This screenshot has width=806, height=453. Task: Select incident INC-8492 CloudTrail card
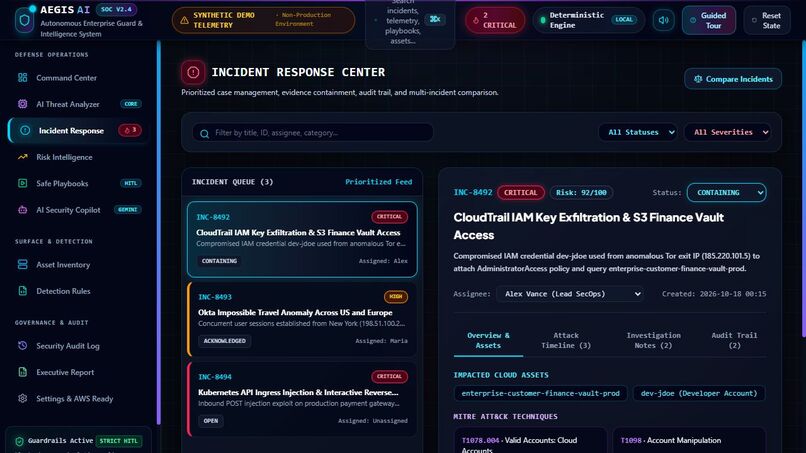(x=302, y=240)
